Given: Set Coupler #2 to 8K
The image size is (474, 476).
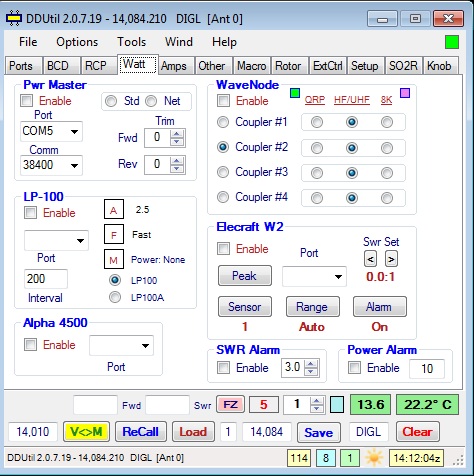Looking at the screenshot, I should [387, 148].
